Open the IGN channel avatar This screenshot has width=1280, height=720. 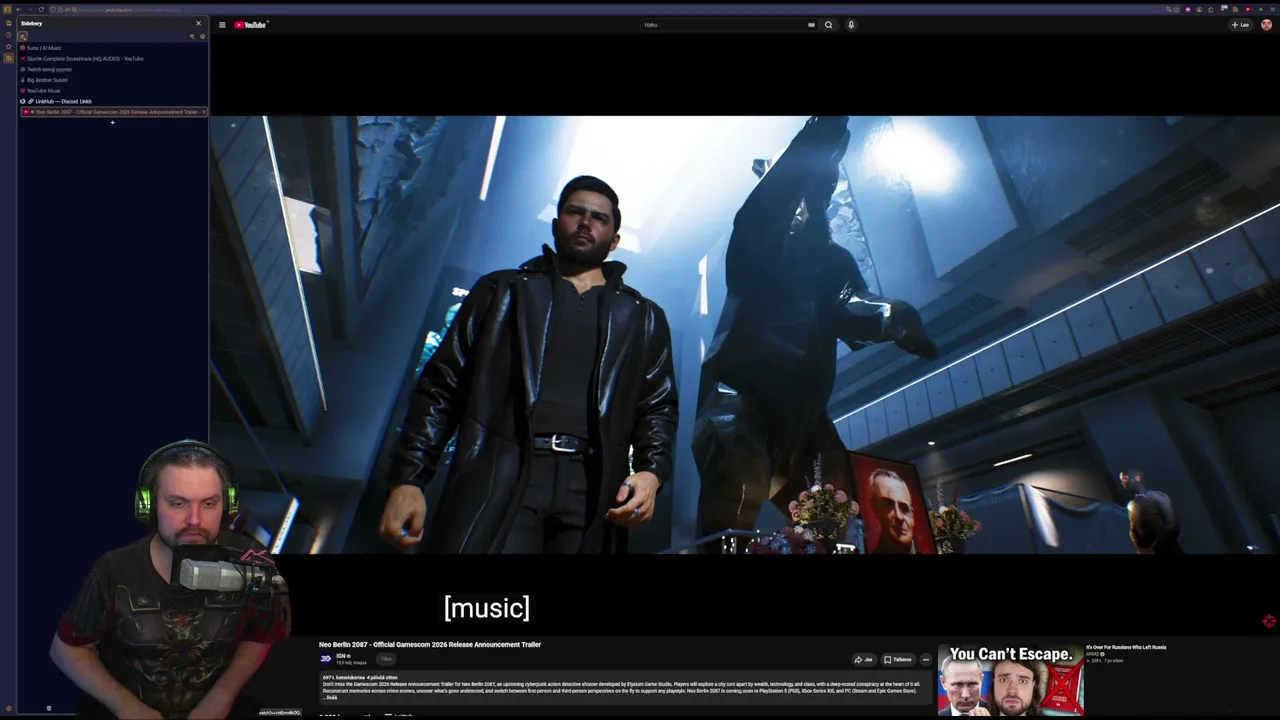point(325,659)
